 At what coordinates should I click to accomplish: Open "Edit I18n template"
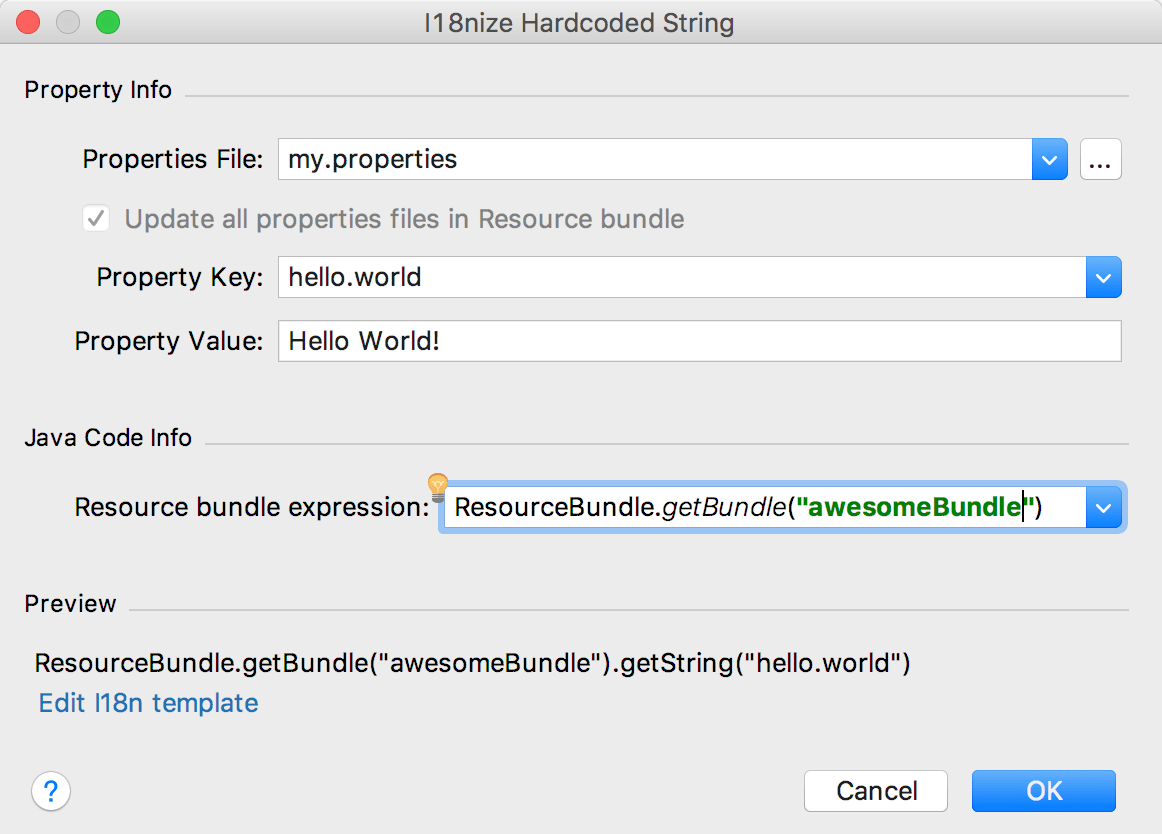coord(147,703)
